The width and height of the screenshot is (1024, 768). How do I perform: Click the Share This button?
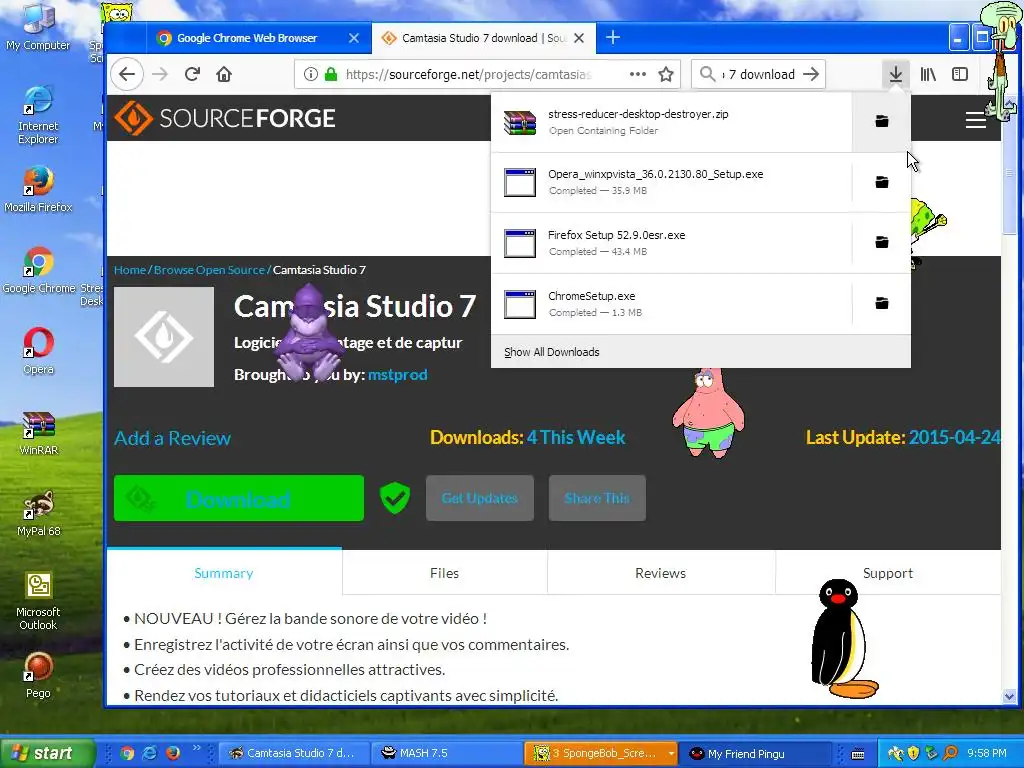tap(597, 498)
